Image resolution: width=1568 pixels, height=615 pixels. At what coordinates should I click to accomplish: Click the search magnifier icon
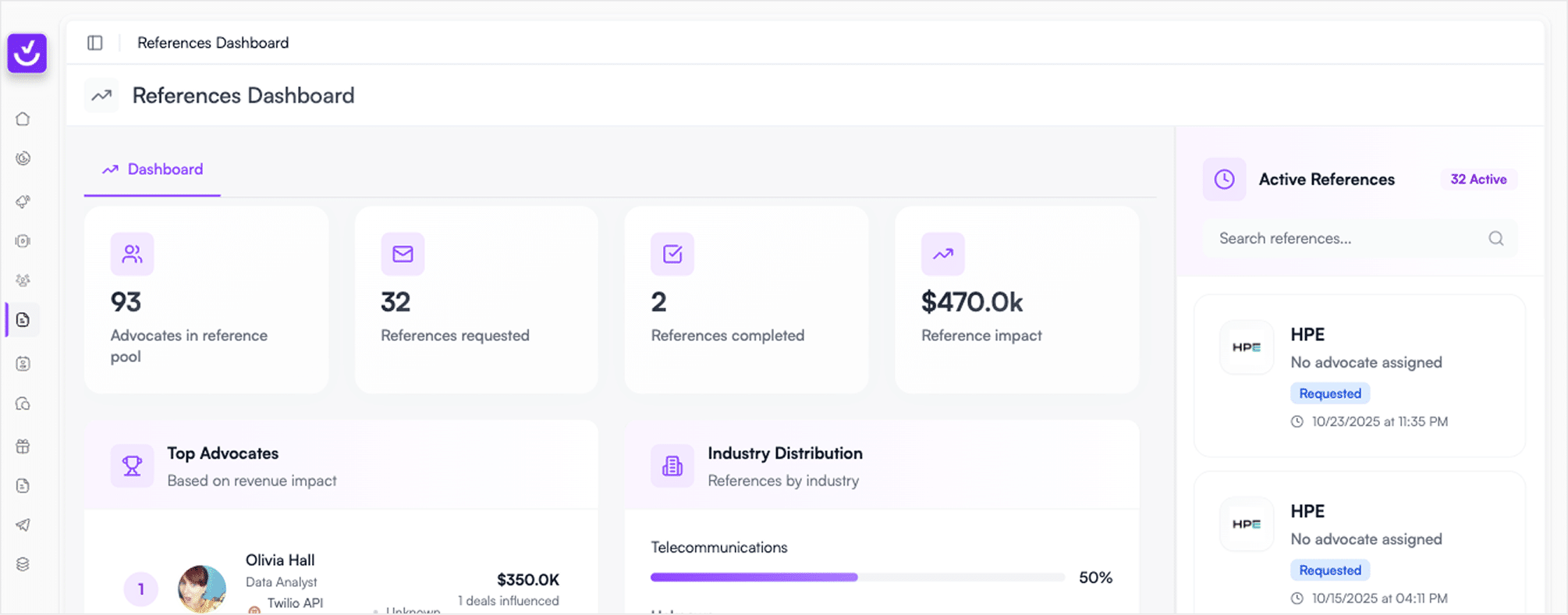(1495, 239)
